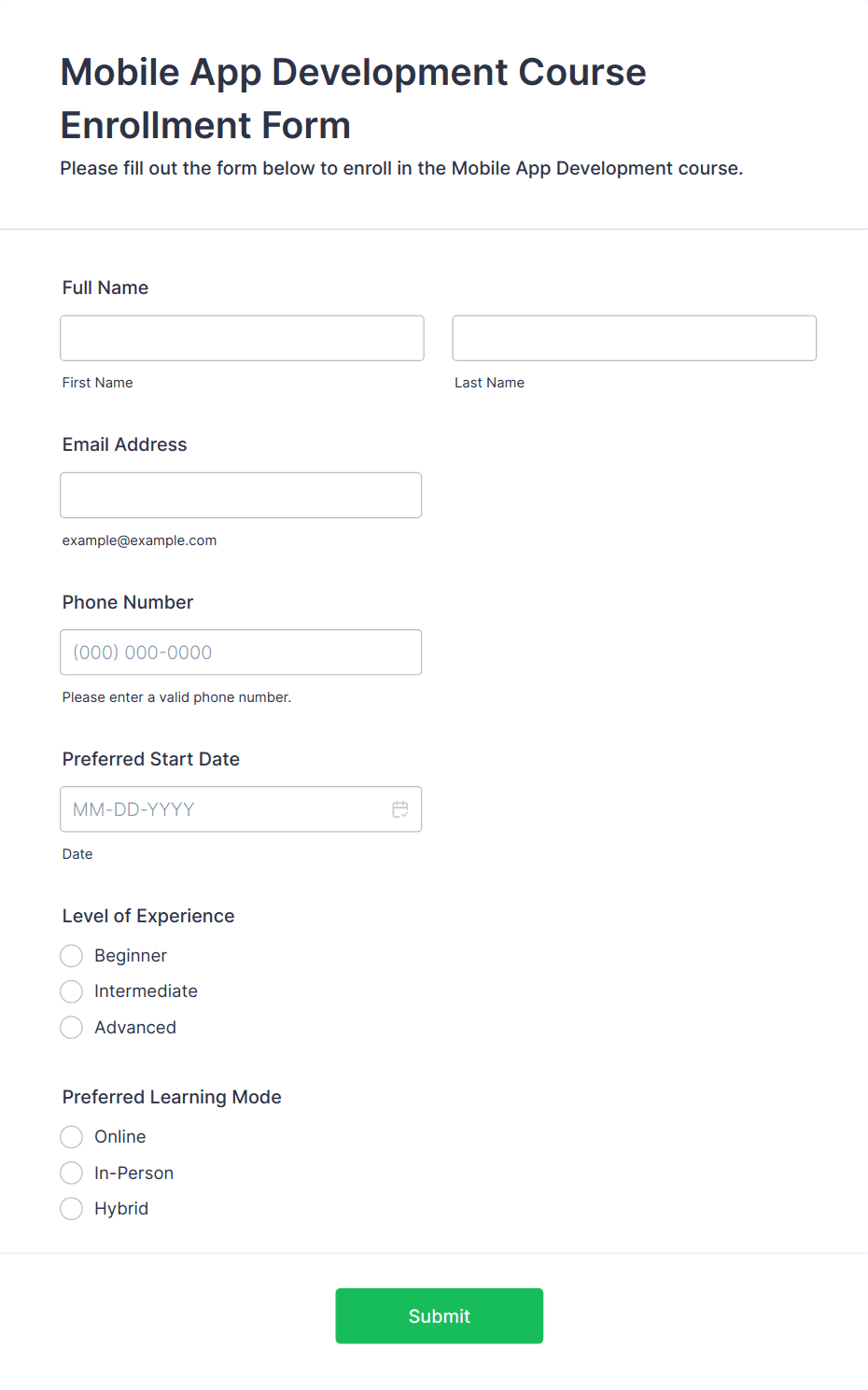Focus the First Name input field
The width and height of the screenshot is (868, 1390).
pyautogui.click(x=242, y=338)
